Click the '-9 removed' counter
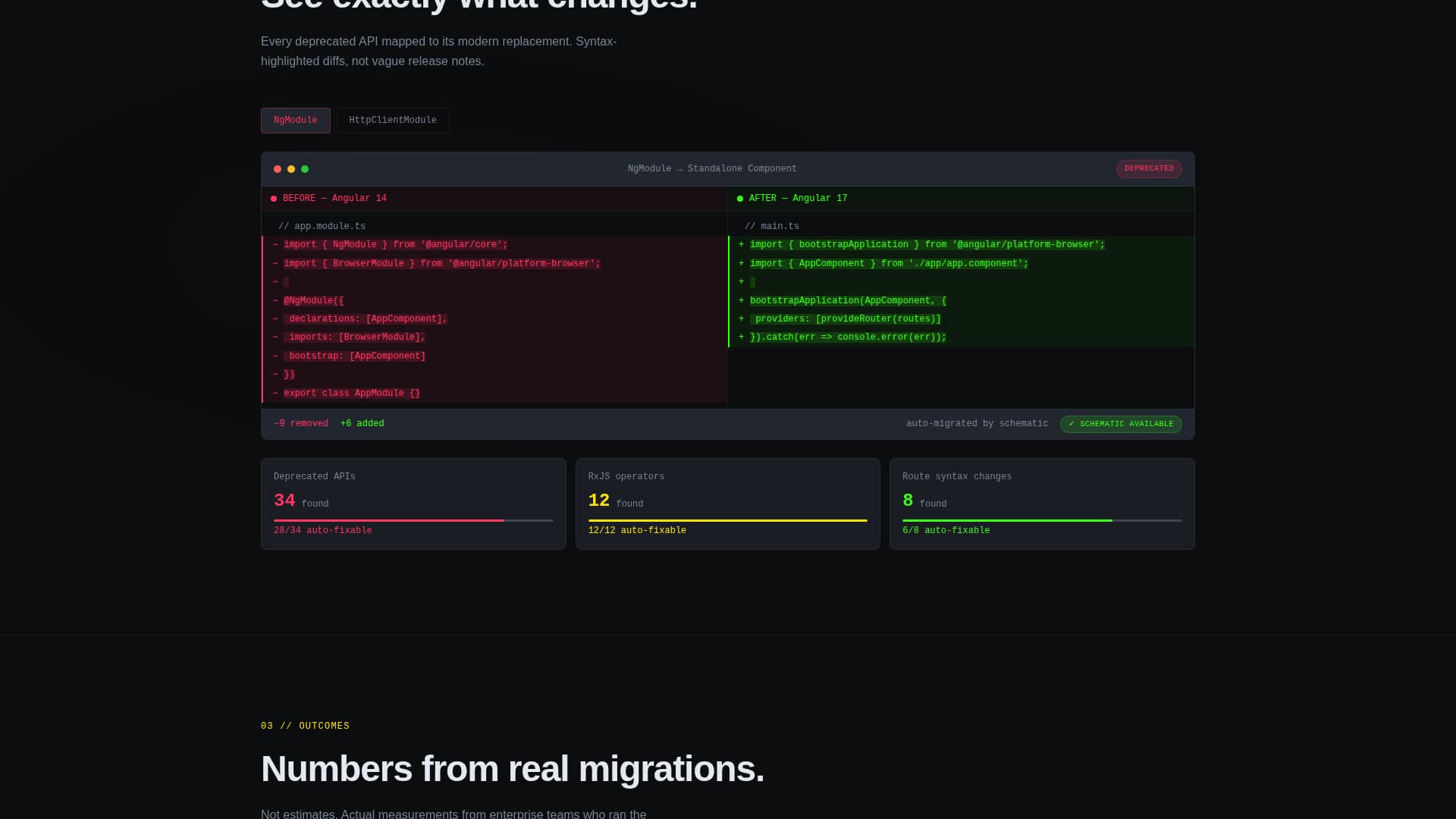Image resolution: width=1456 pixels, height=819 pixels. tap(301, 423)
